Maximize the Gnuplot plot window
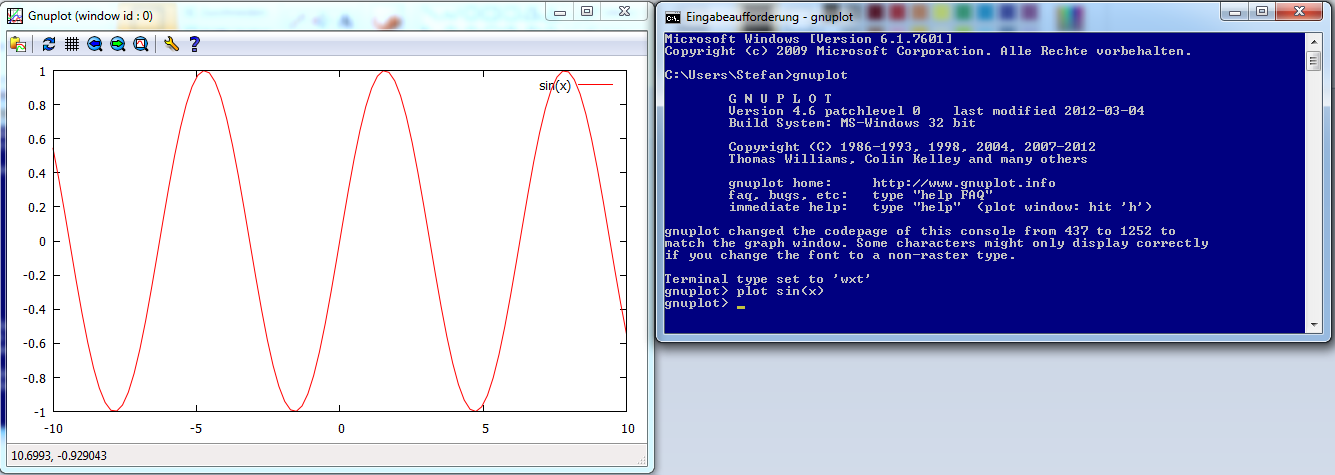 (x=588, y=11)
